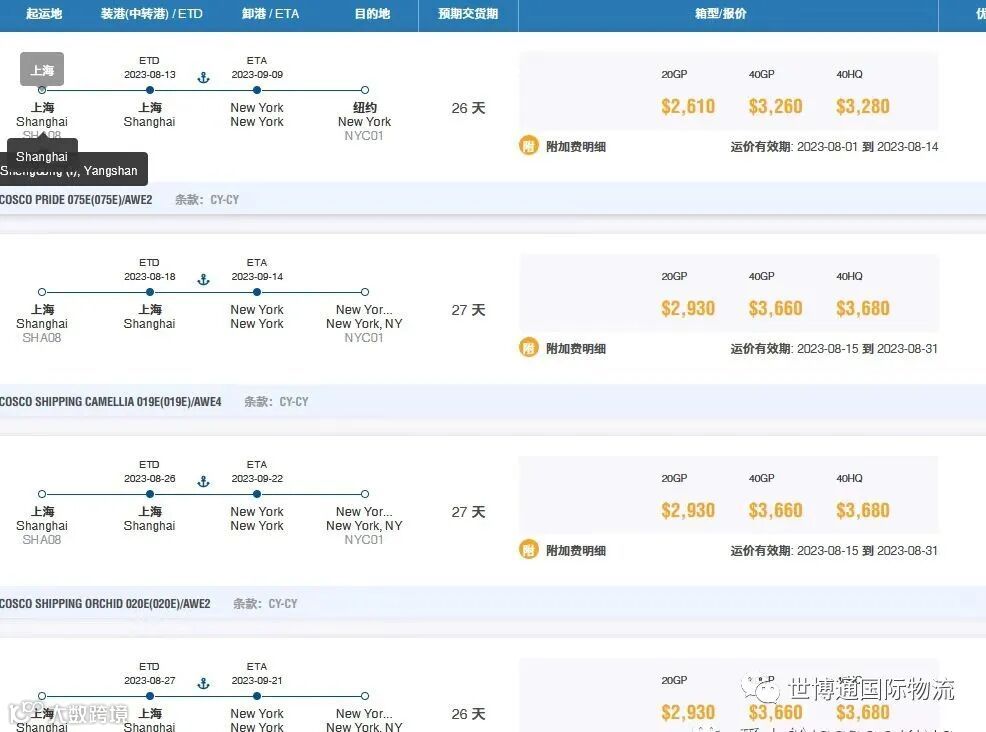This screenshot has height=732, width=986.
Task: Click the 箱型/报价 column header
Action: 721,13
